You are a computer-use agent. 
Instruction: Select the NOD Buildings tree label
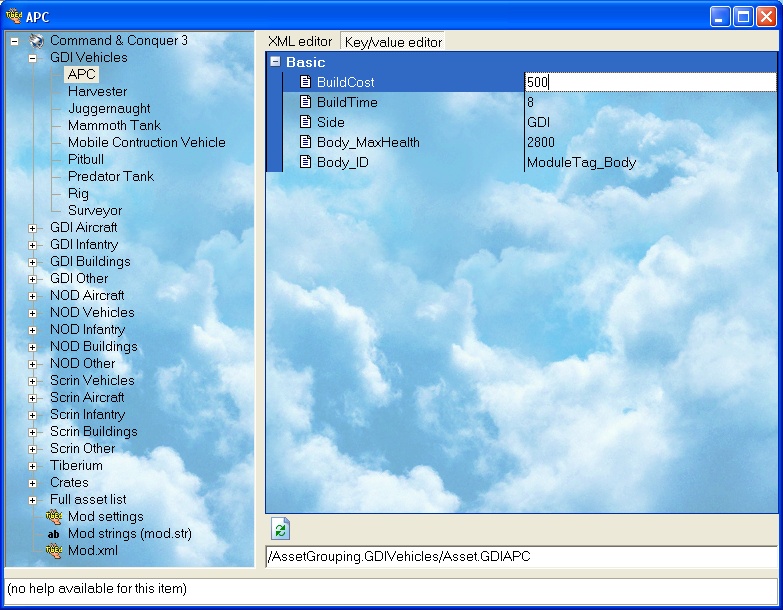(93, 346)
